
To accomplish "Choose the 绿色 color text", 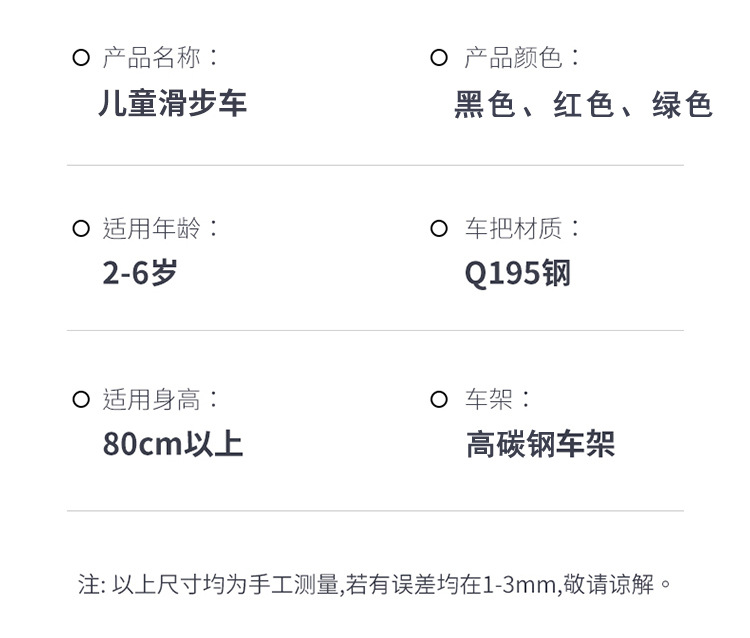I will tap(682, 104).
